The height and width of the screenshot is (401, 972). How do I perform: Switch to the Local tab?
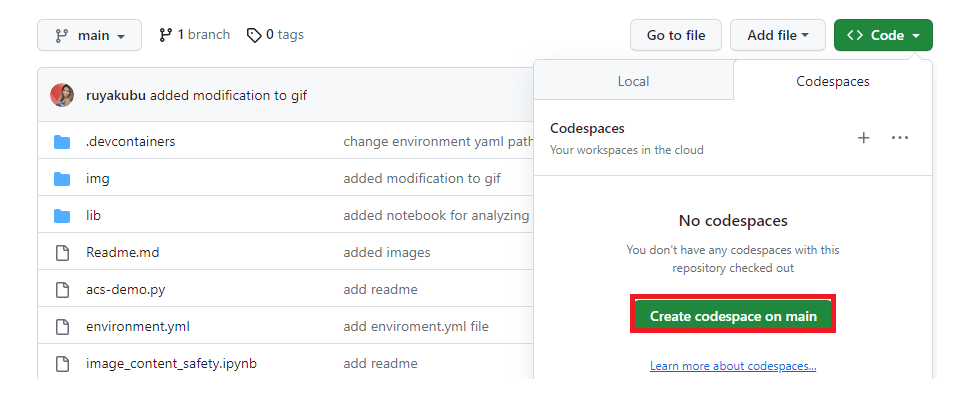pyautogui.click(x=634, y=81)
